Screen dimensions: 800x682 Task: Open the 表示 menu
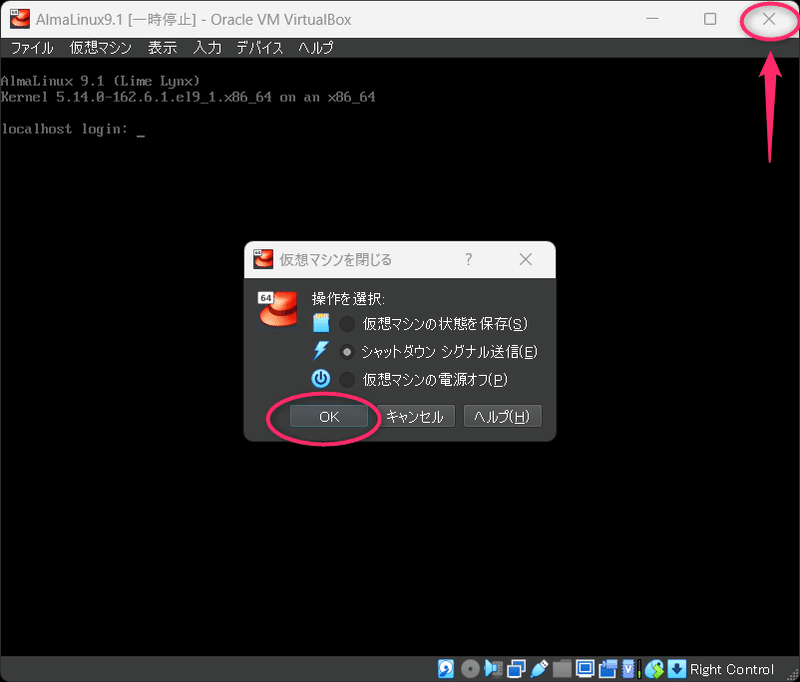click(162, 48)
